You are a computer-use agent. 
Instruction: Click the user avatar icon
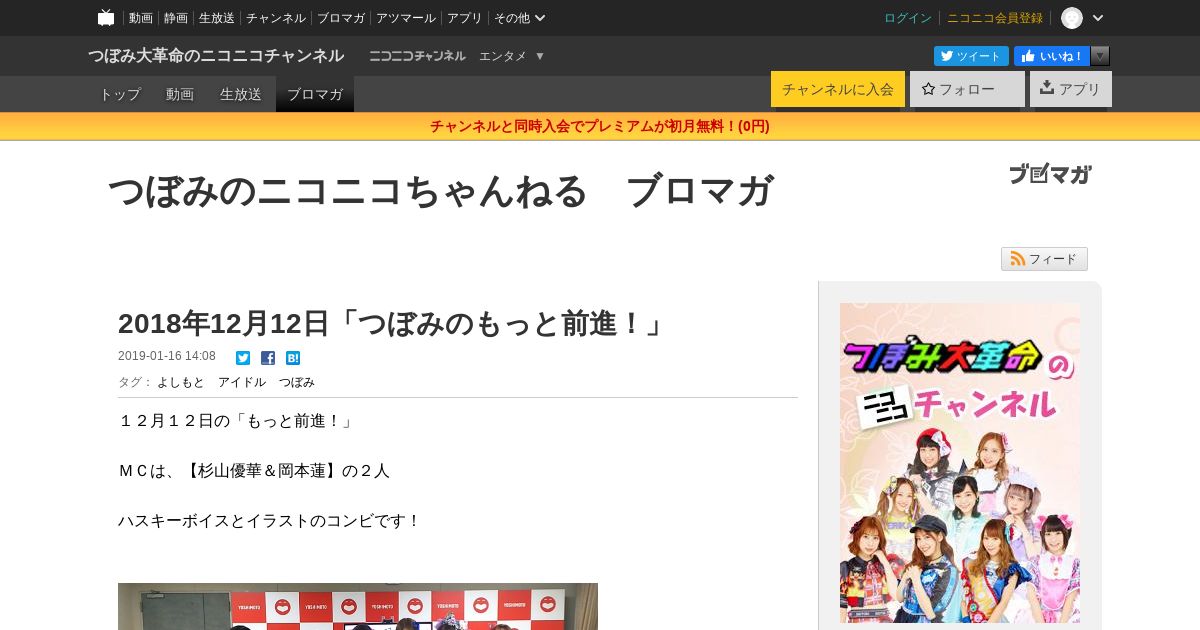1072,18
